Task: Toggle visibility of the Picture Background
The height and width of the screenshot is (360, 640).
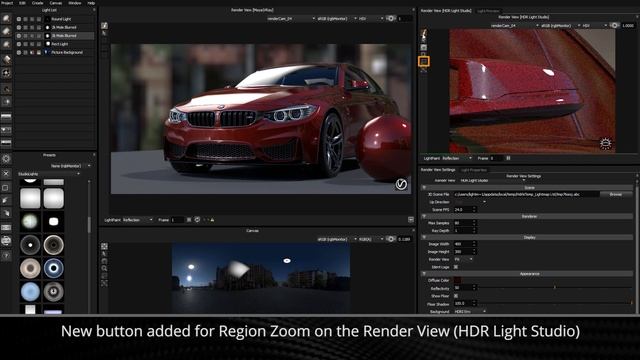Action: pos(19,52)
